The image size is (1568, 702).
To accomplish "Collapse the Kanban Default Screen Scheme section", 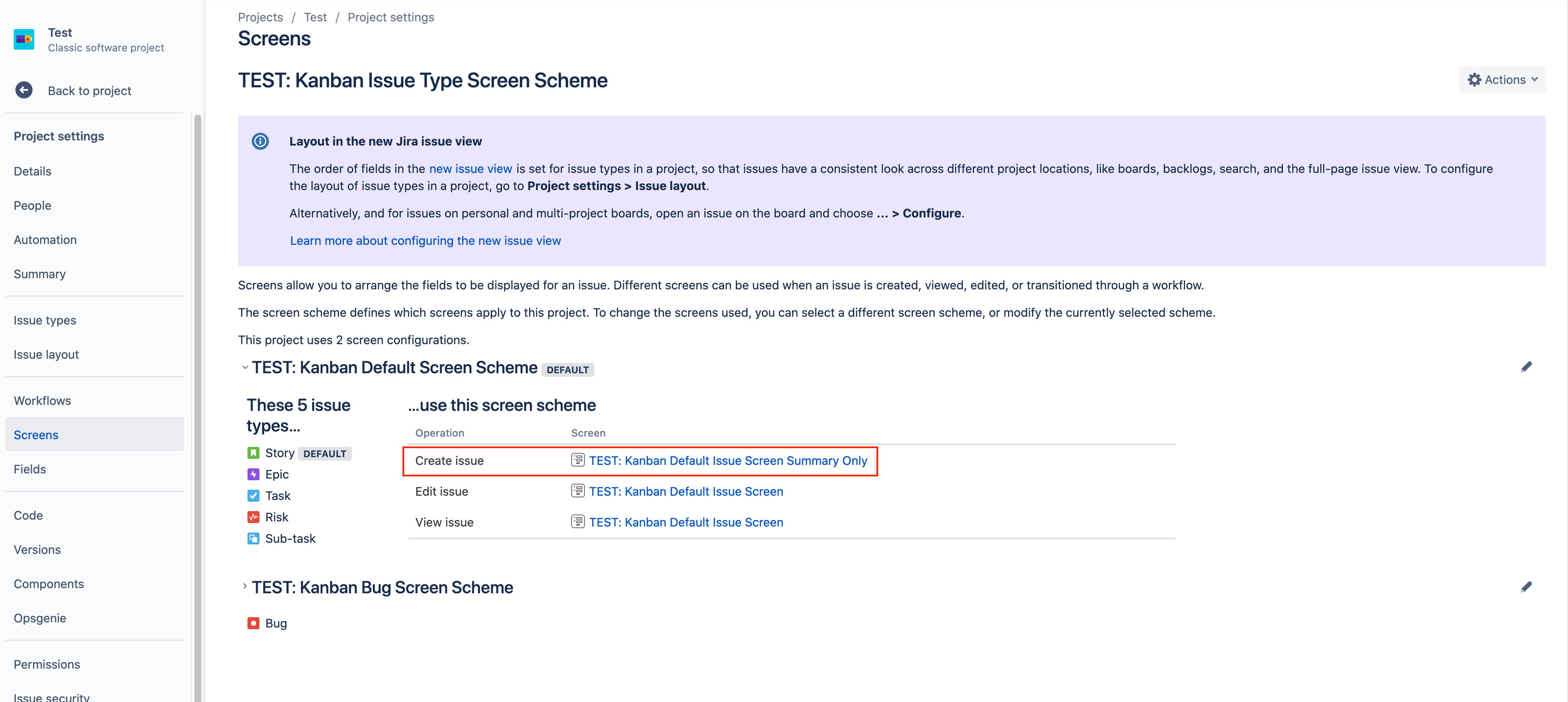I will point(244,367).
